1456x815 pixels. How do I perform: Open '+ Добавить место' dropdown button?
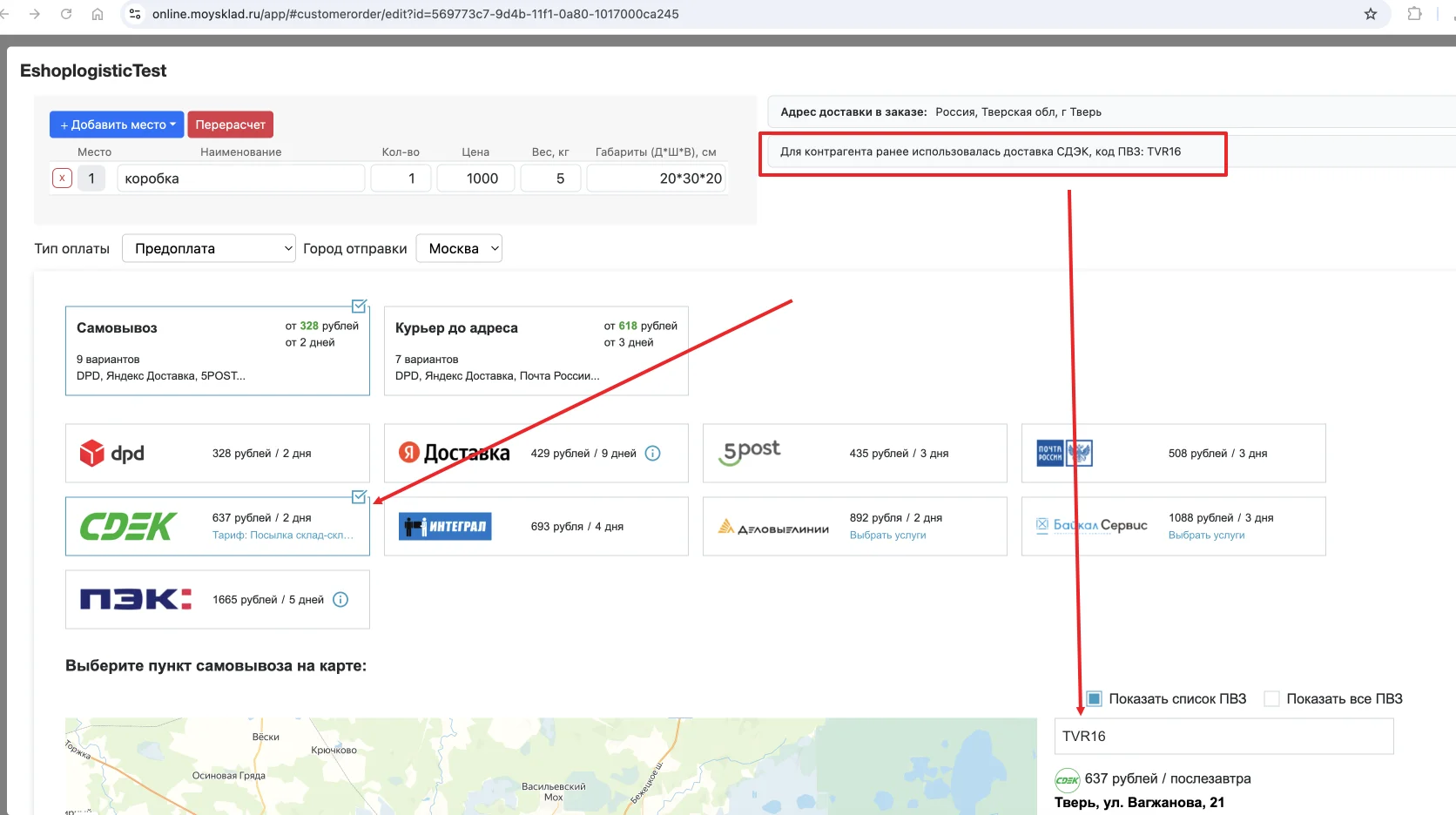pos(117,125)
